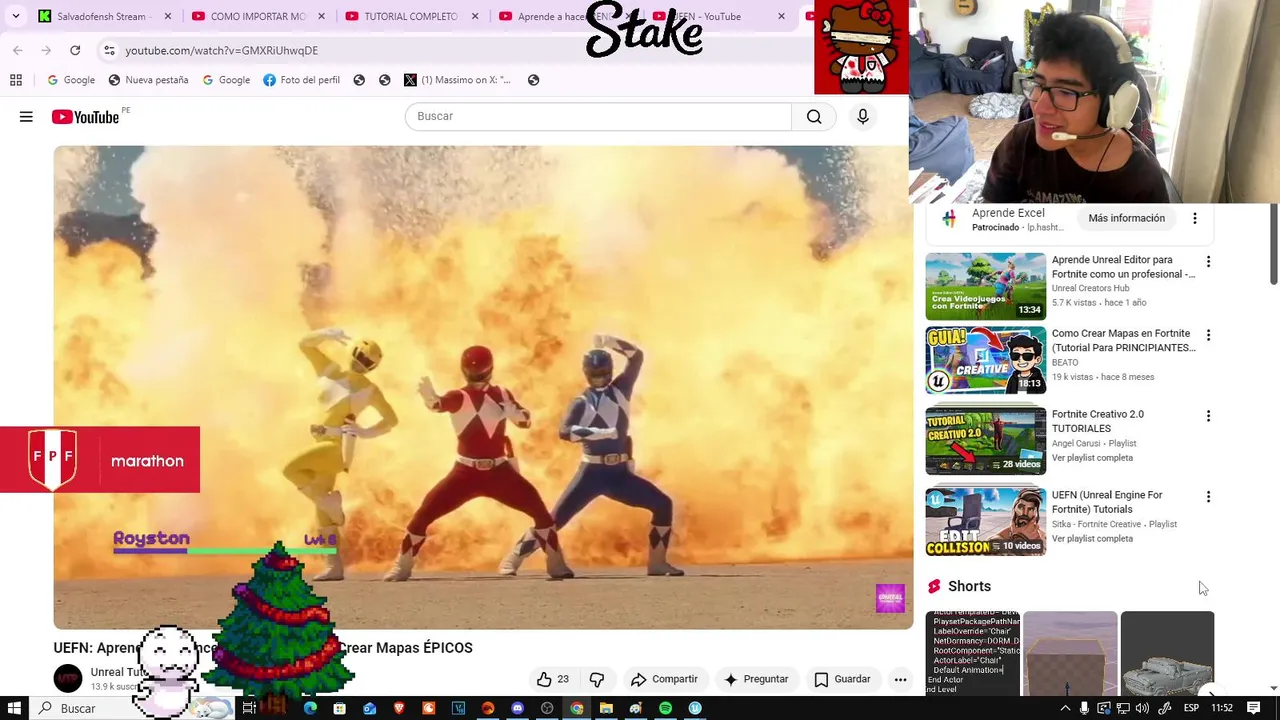Open Spotify from taskbar
This screenshot has width=1280, height=720.
click(665, 708)
